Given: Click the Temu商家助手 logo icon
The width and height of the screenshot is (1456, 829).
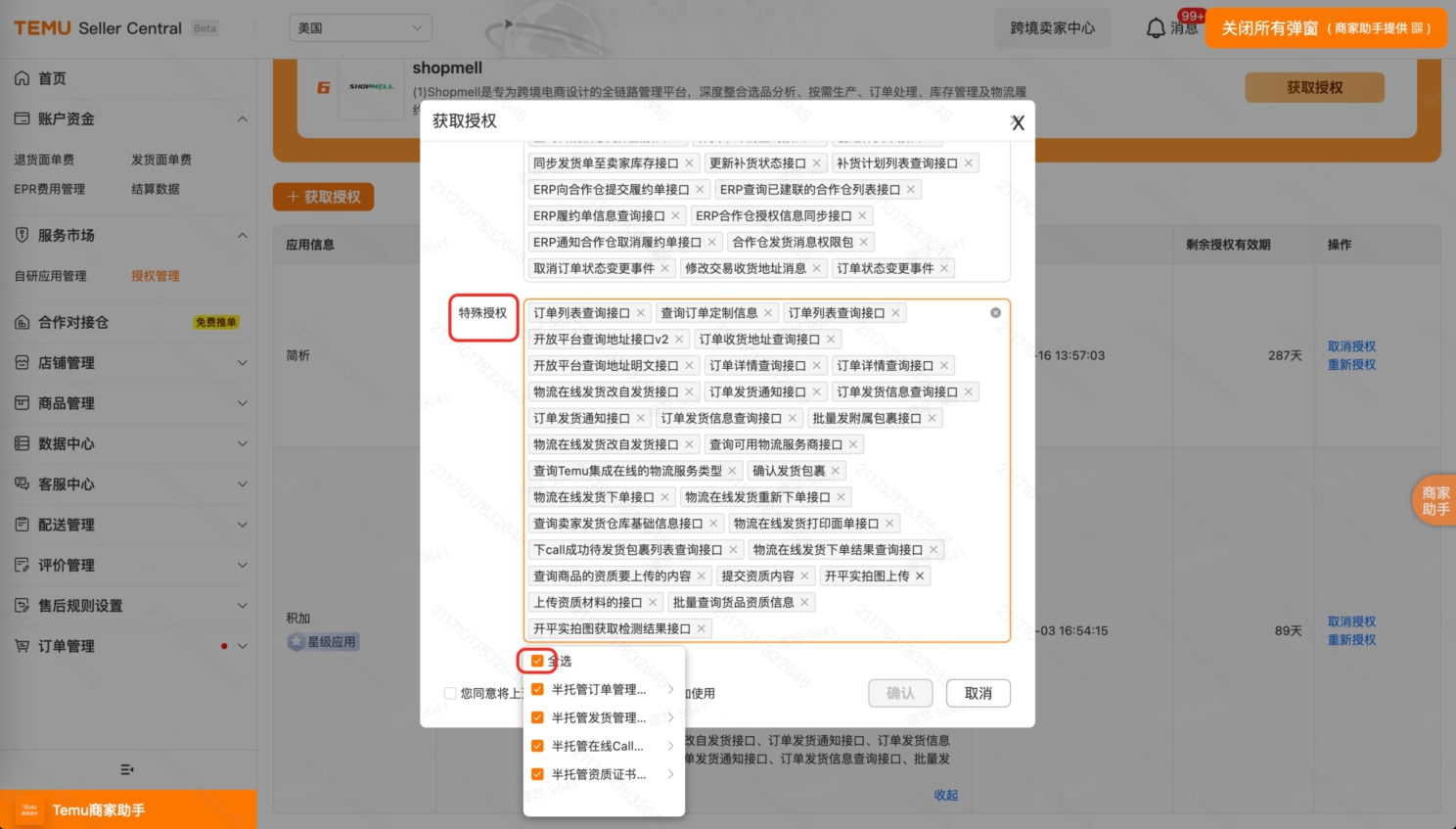Looking at the screenshot, I should (29, 810).
